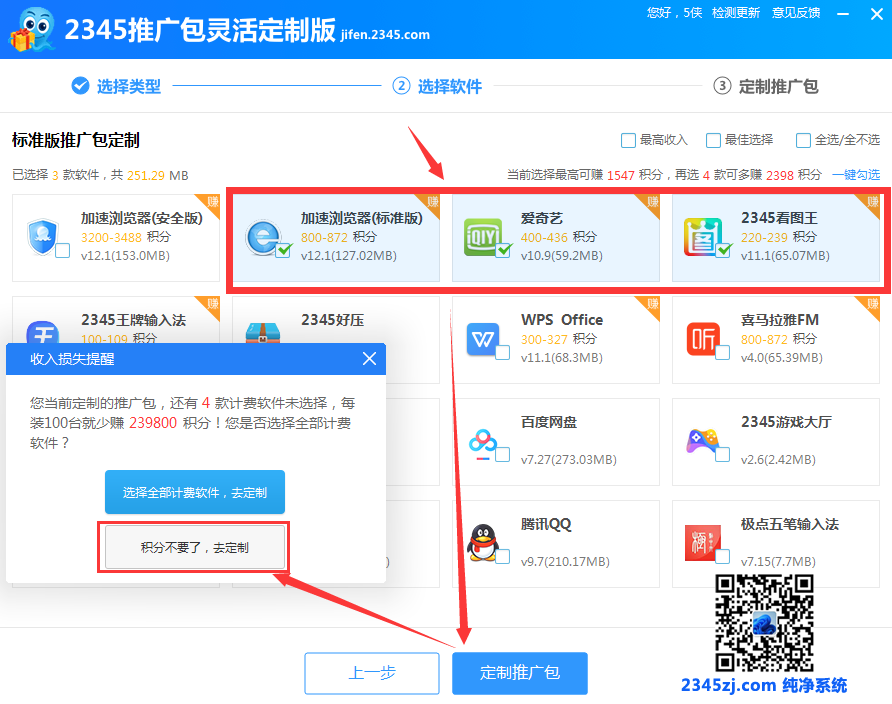Close the 收入损失提醒 dialog
The height and width of the screenshot is (704, 892).
pos(369,359)
